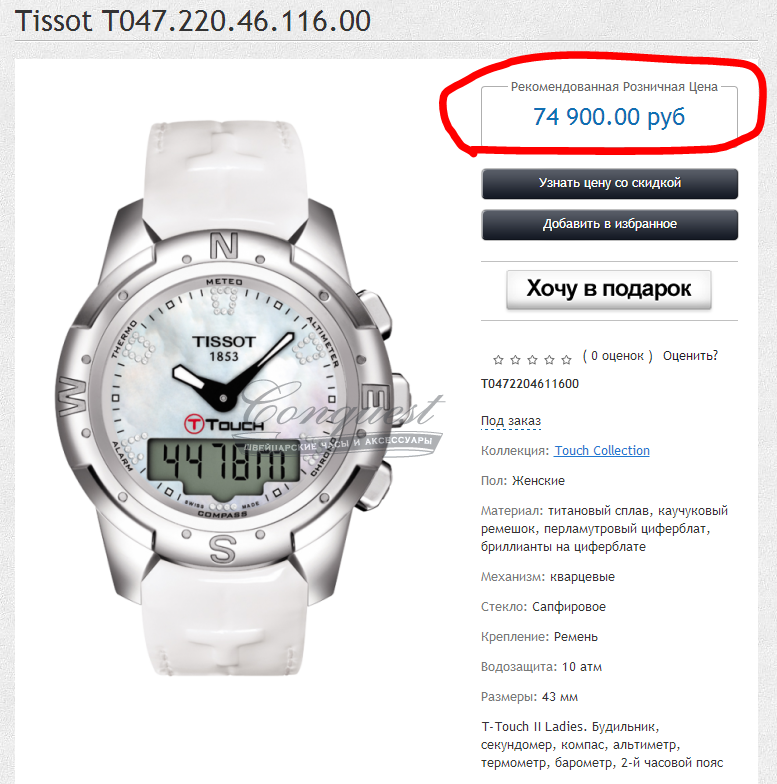Open the 'Под заказ' availability link
This screenshot has width=777, height=784.
pos(510,421)
